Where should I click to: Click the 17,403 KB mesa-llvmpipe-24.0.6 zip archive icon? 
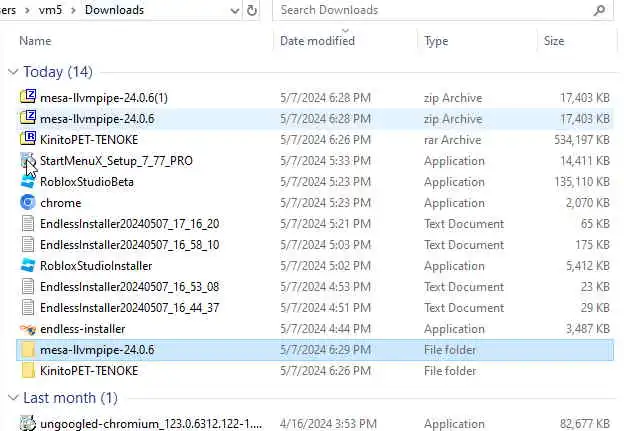pos(28,118)
